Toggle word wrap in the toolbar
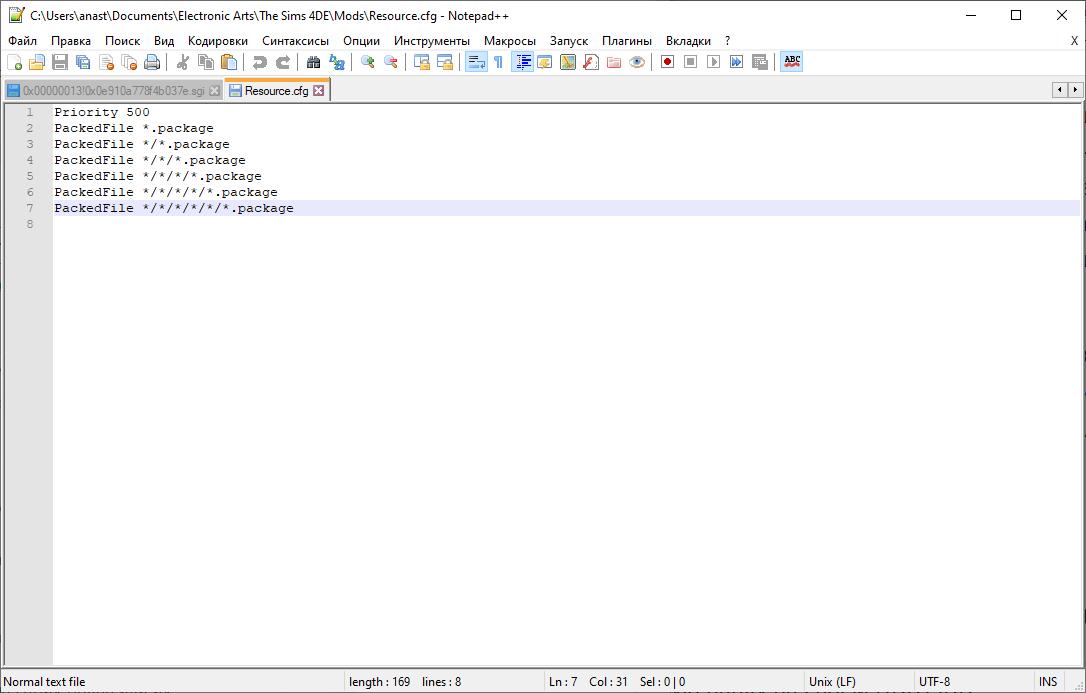 point(476,62)
